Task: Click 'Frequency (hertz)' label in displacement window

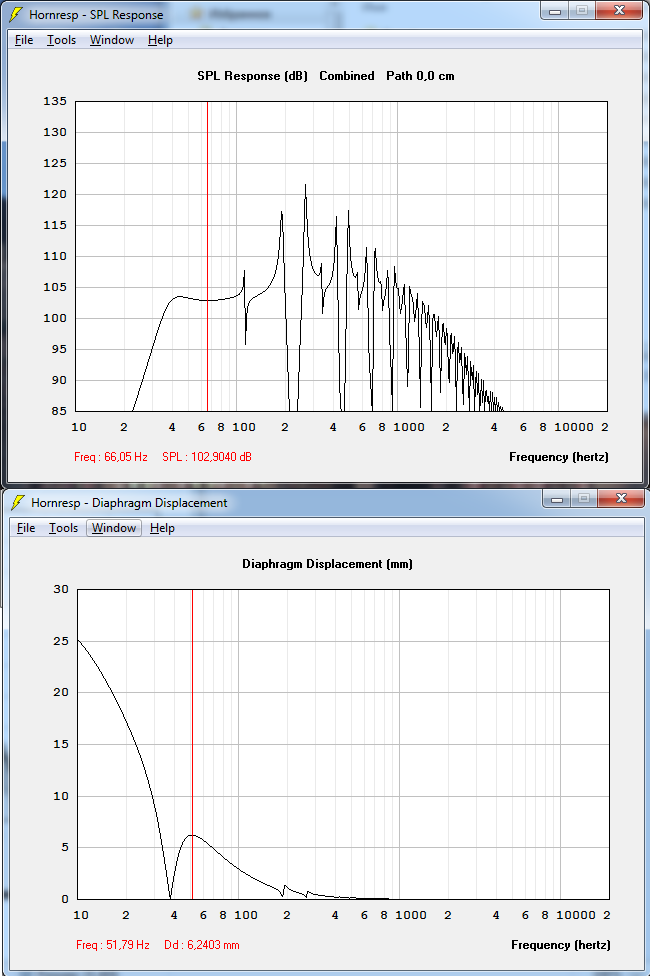Action: pyautogui.click(x=560, y=945)
